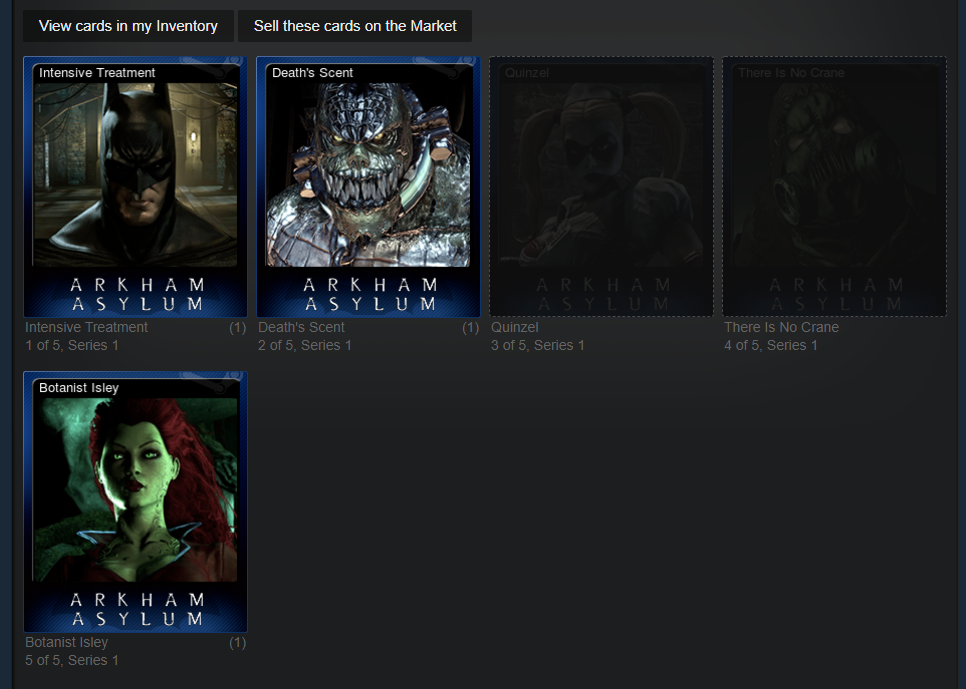Click Sell these cards on the Market
This screenshot has height=689, width=966.
[x=355, y=26]
